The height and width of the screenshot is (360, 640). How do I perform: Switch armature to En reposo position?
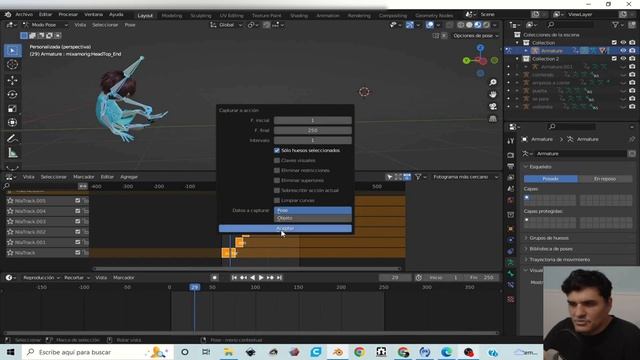coord(605,179)
